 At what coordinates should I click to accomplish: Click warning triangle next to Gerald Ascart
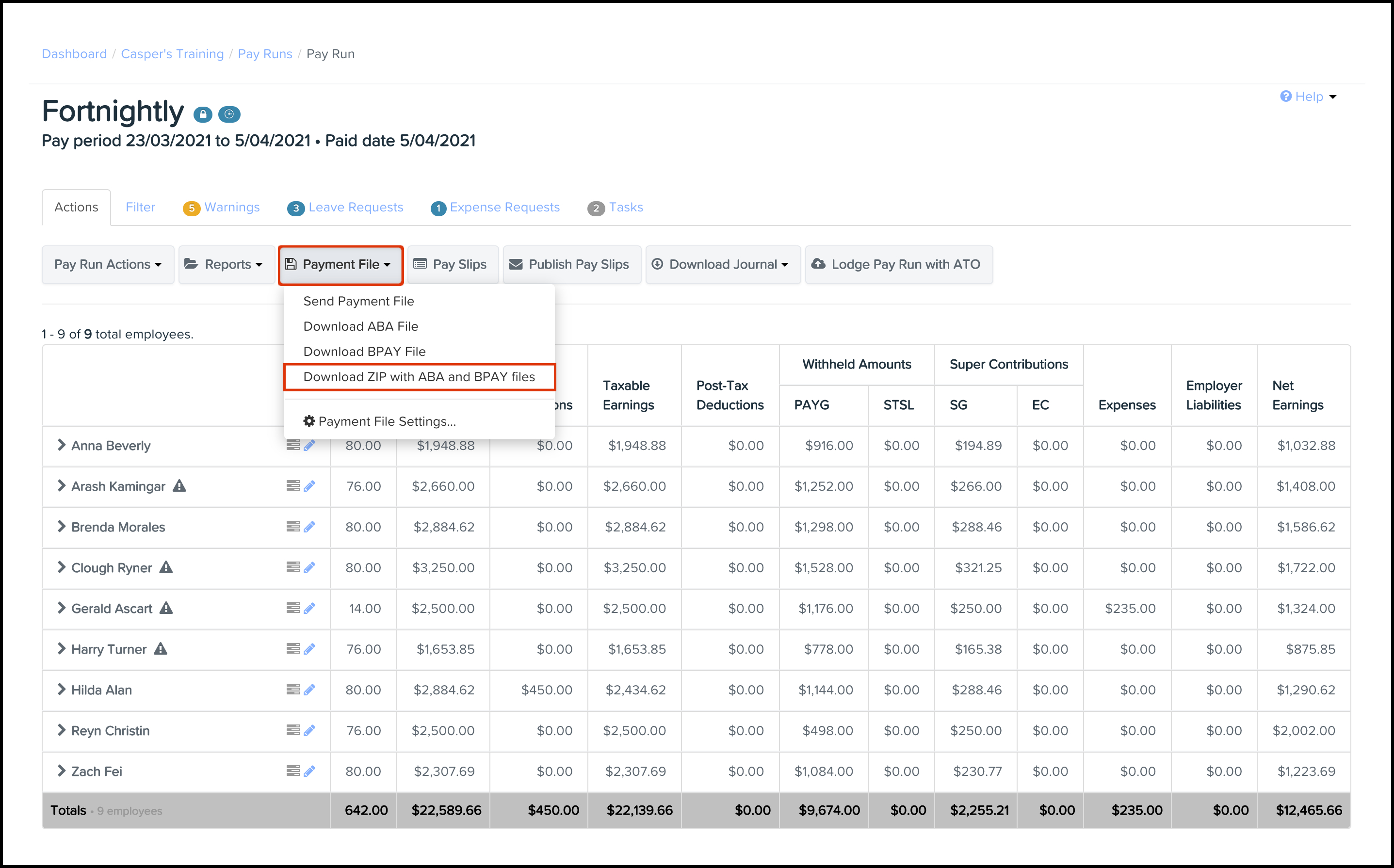(166, 608)
